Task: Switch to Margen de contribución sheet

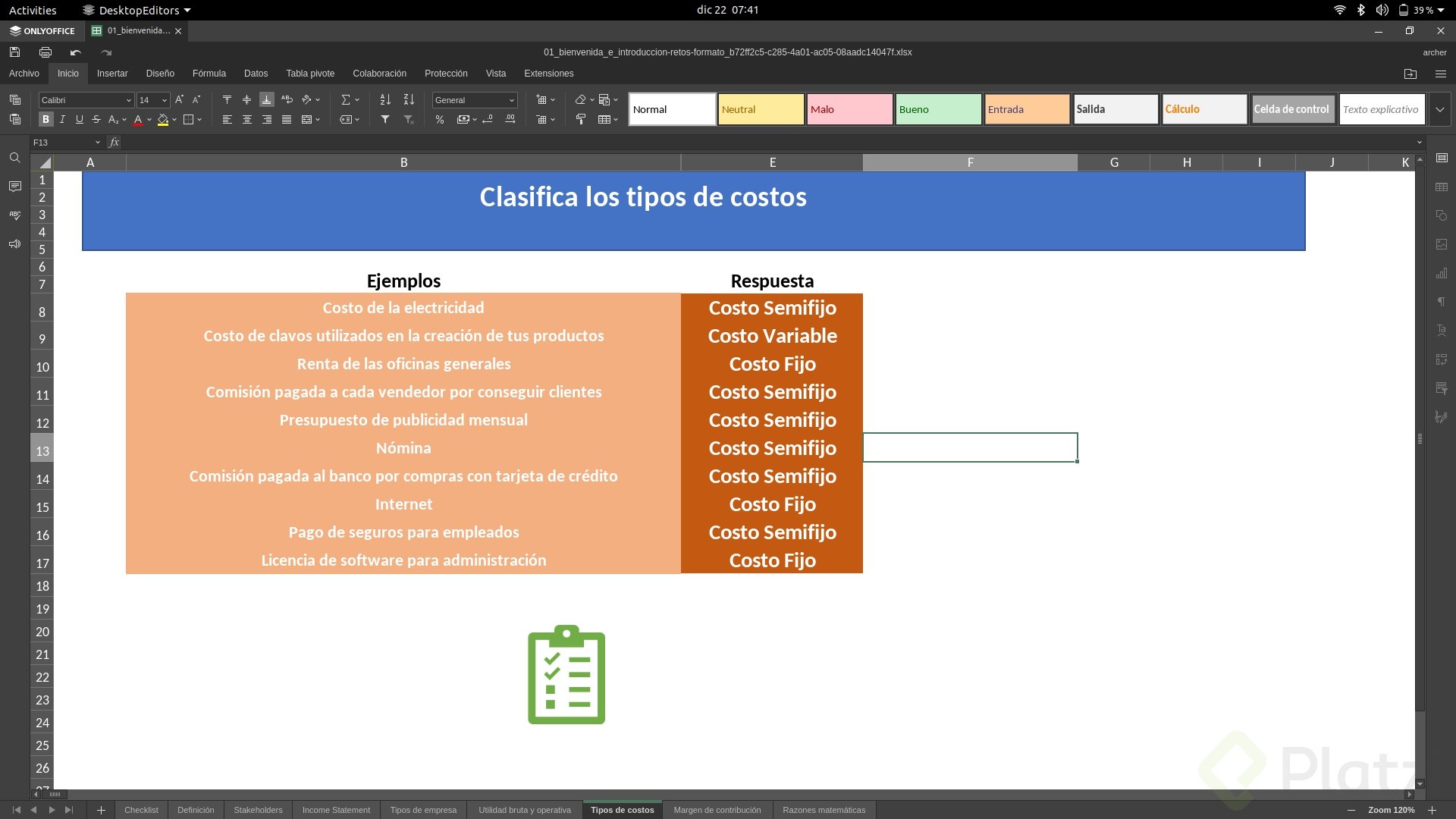Action: click(717, 810)
